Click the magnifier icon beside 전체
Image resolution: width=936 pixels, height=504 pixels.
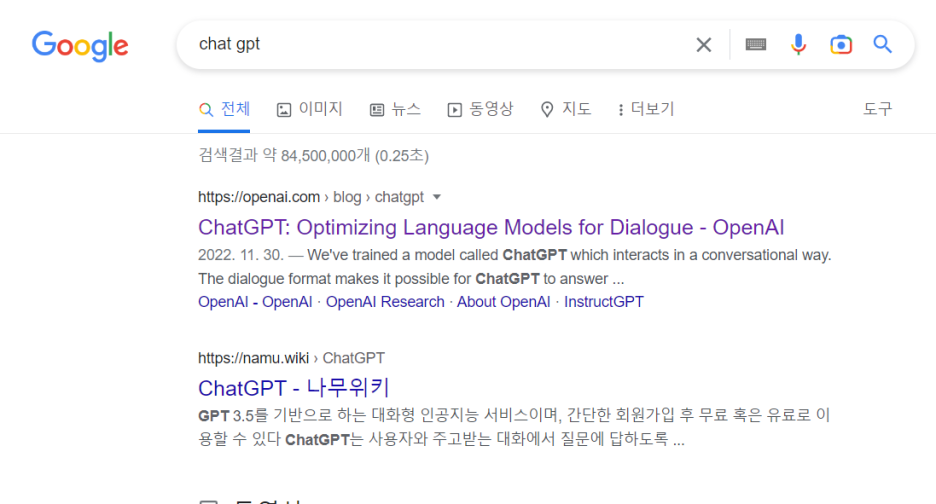coord(206,110)
